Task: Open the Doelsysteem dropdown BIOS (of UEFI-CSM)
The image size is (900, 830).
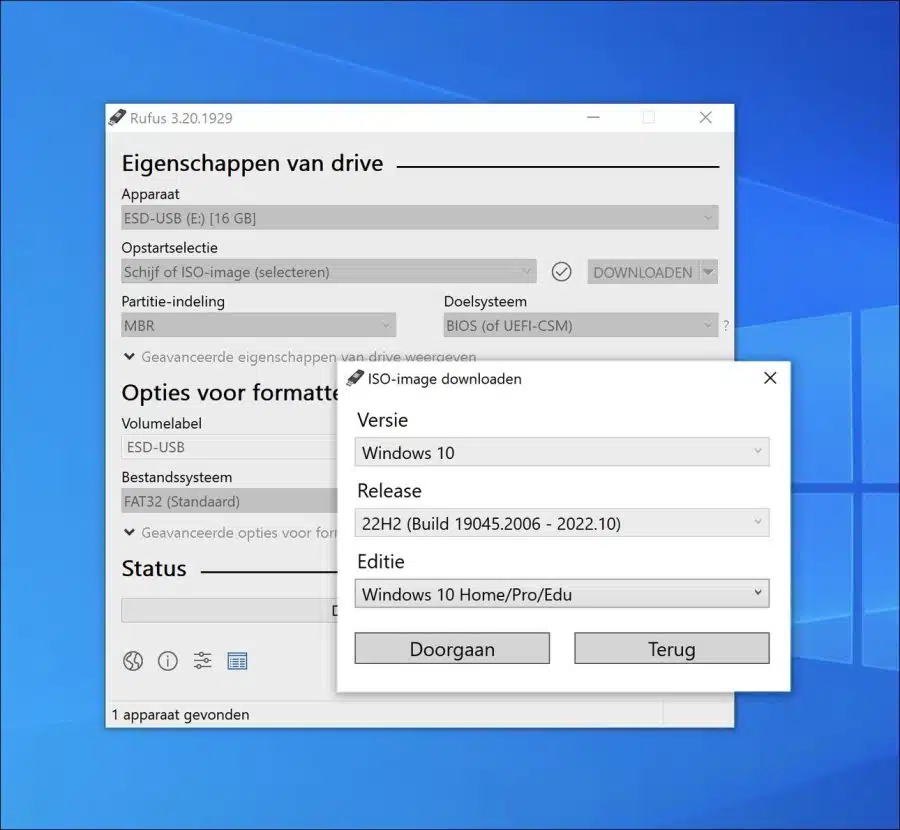Action: tap(581, 325)
